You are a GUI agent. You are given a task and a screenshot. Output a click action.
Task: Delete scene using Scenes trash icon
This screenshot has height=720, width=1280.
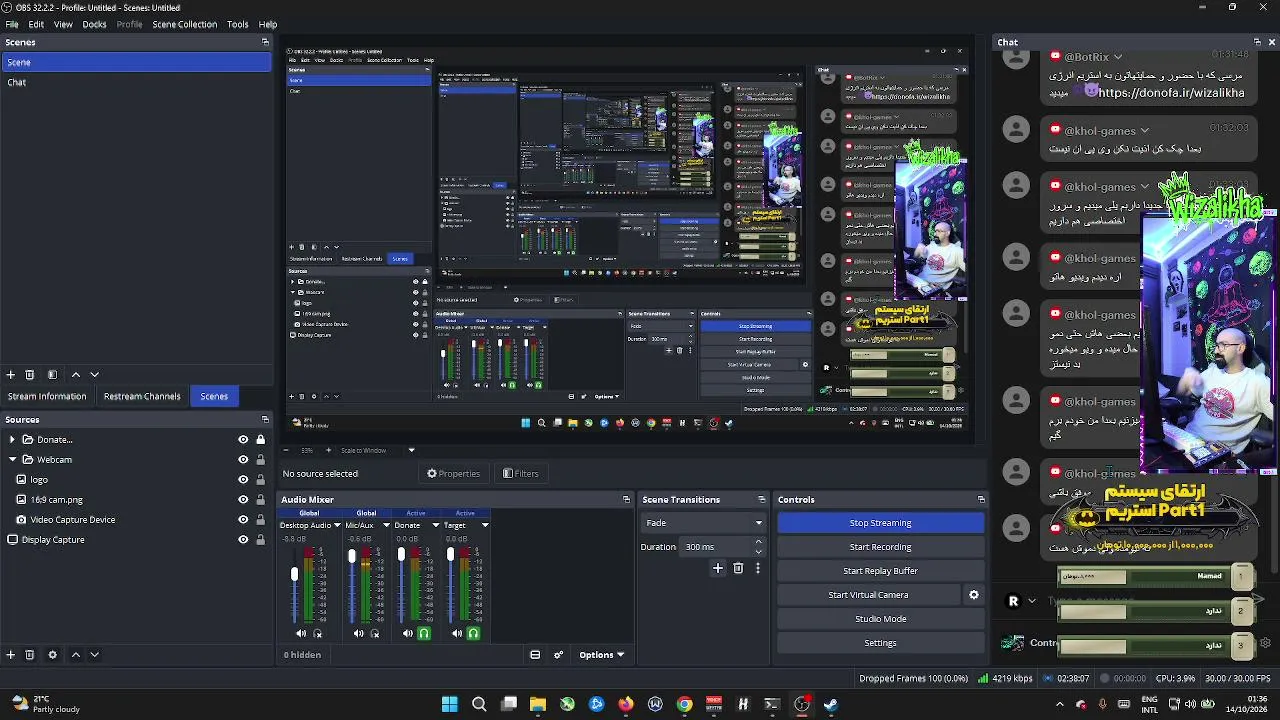coord(29,375)
